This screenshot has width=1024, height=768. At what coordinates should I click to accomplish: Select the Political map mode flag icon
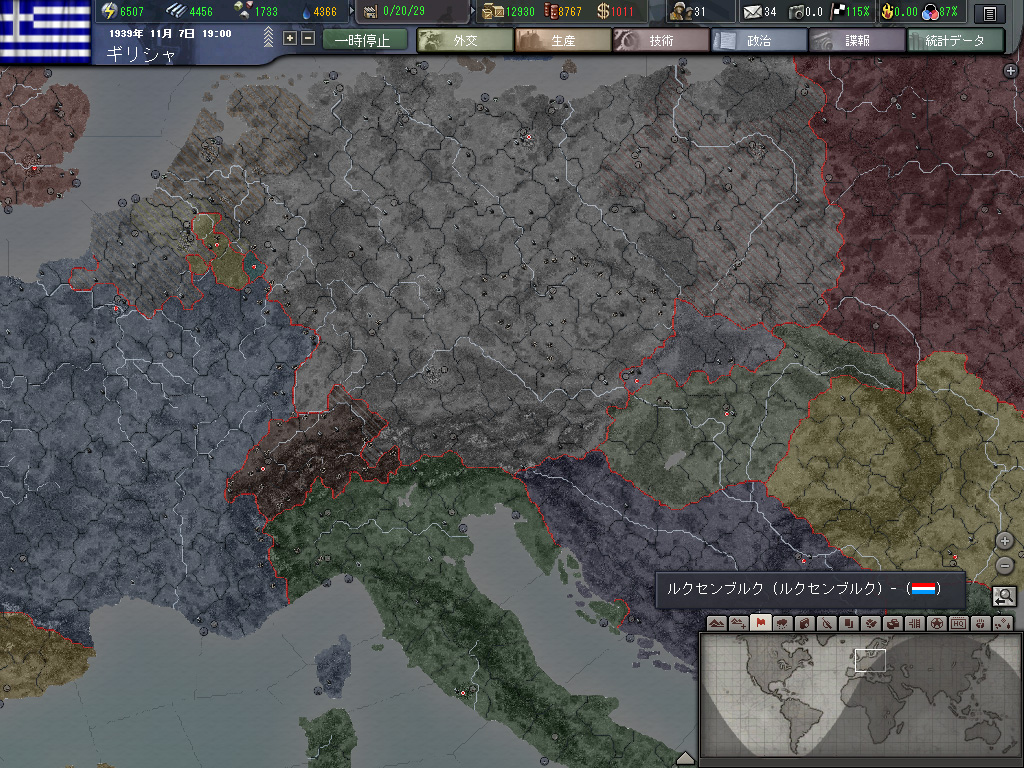[761, 622]
